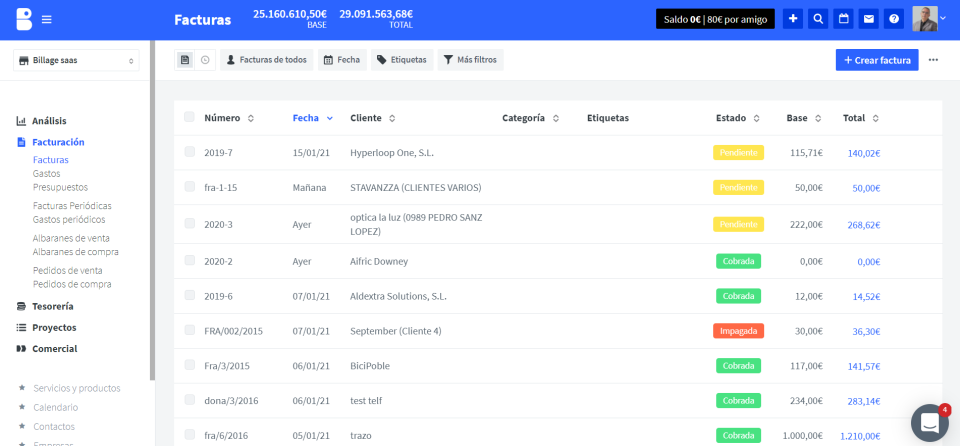Sort by the Fecha column

pyautogui.click(x=313, y=118)
